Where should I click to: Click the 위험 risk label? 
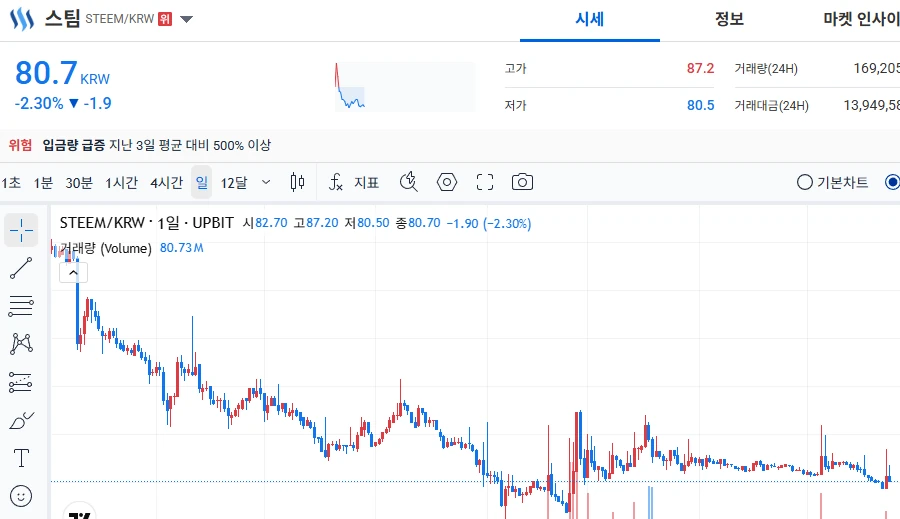point(21,145)
